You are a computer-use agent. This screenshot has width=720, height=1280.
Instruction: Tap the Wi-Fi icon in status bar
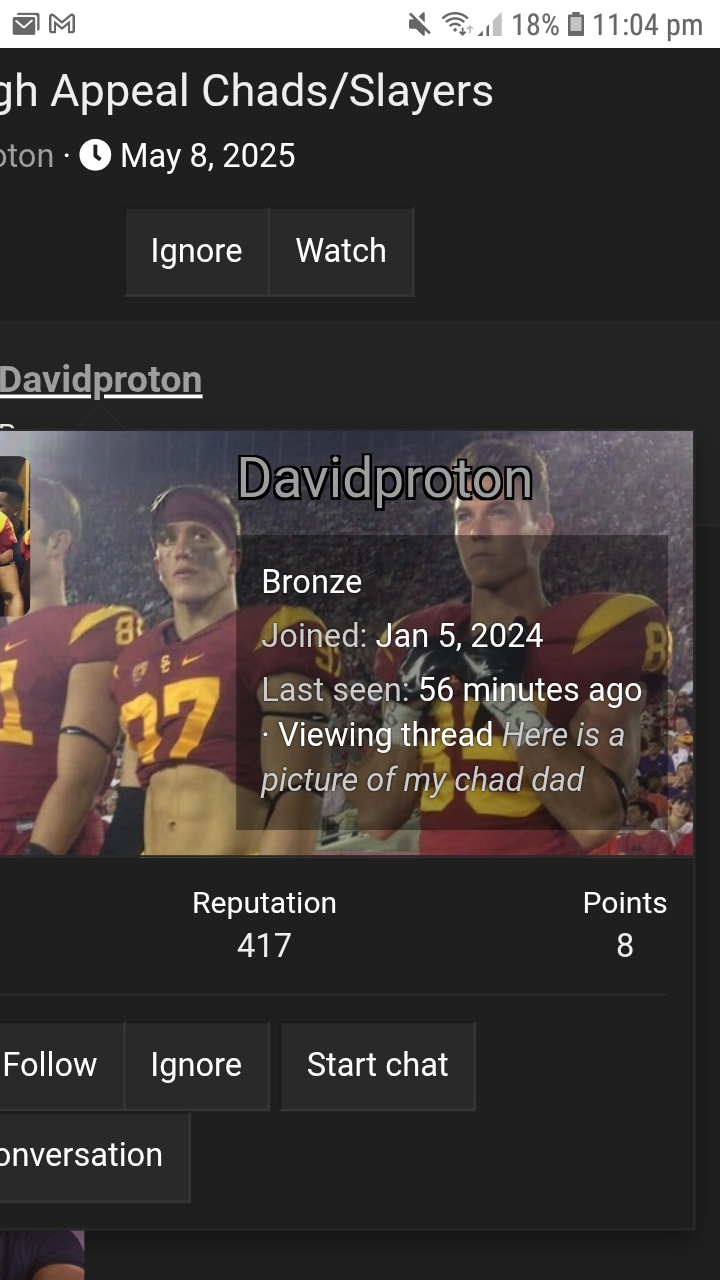point(457,24)
